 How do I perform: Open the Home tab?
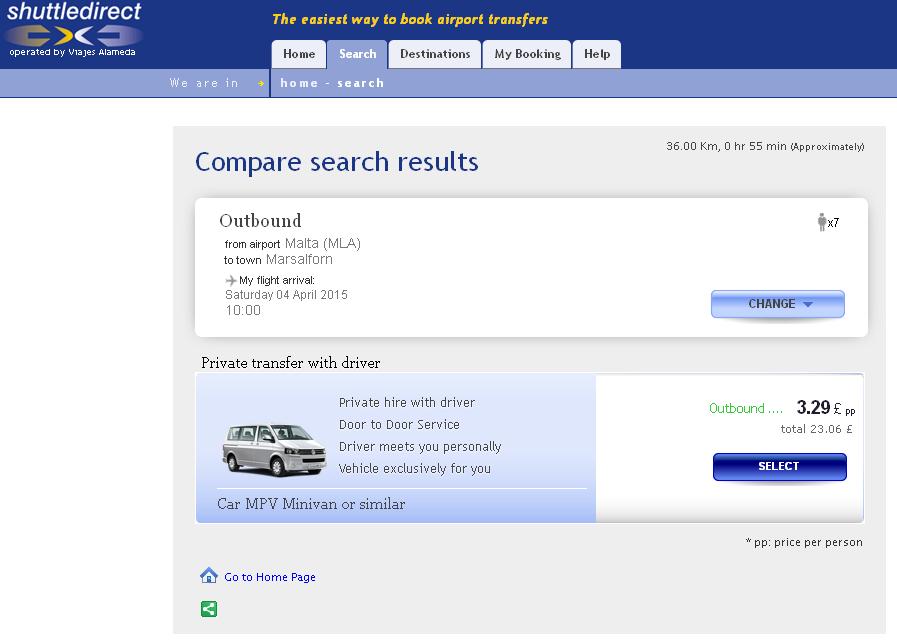[x=299, y=54]
